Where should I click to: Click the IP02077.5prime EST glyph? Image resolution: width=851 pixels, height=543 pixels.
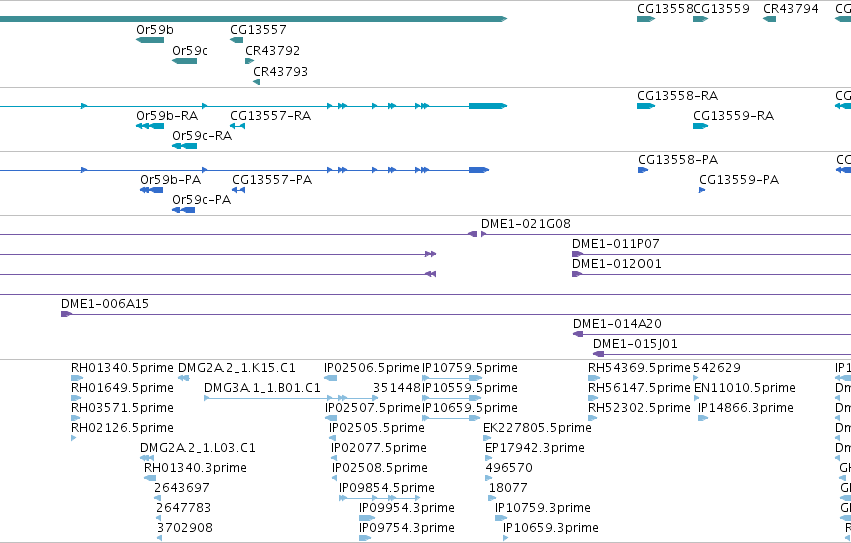(334, 458)
